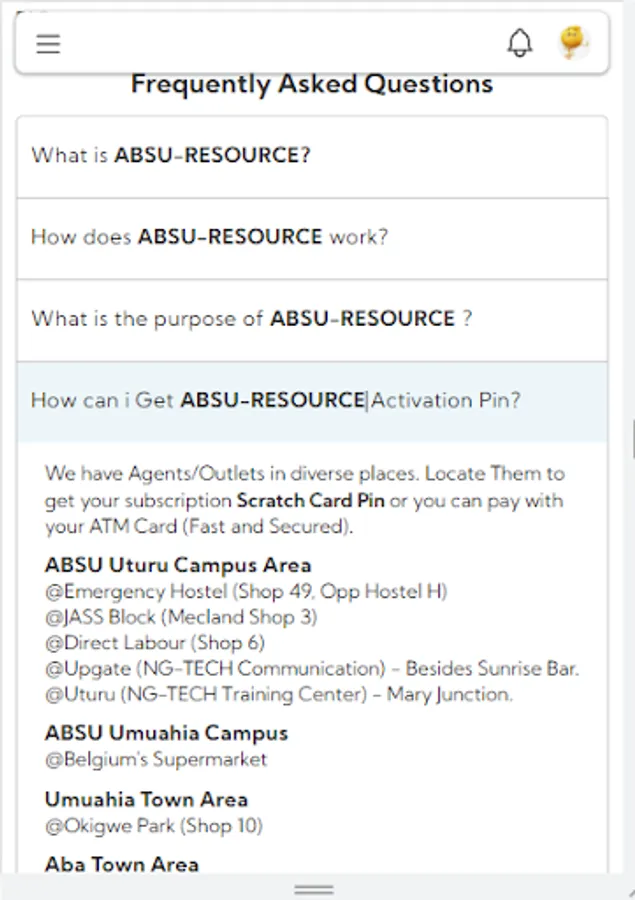The image size is (635, 900).
Task: Click the right edge resize handle
Action: (632, 437)
